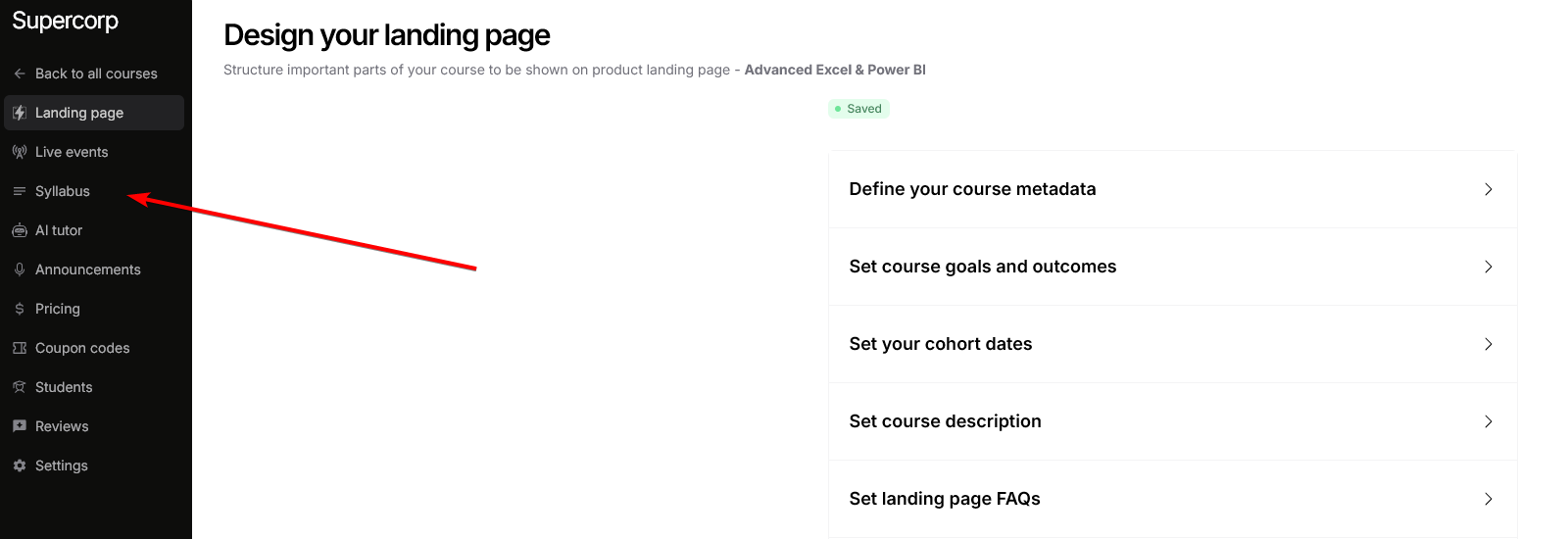This screenshot has width=1568, height=539.
Task: Open the Pricing menu item
Action: tap(58, 309)
